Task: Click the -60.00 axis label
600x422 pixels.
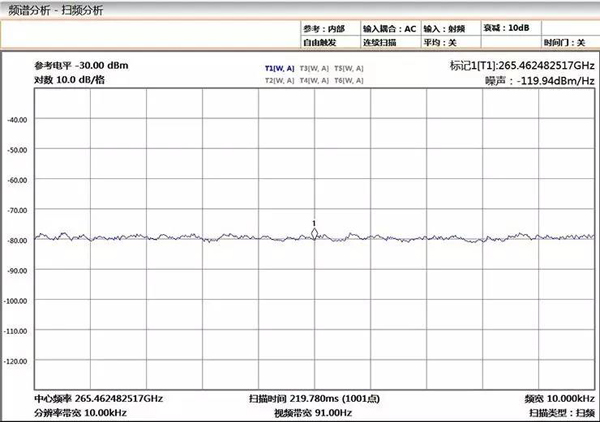Action: pyautogui.click(x=17, y=180)
